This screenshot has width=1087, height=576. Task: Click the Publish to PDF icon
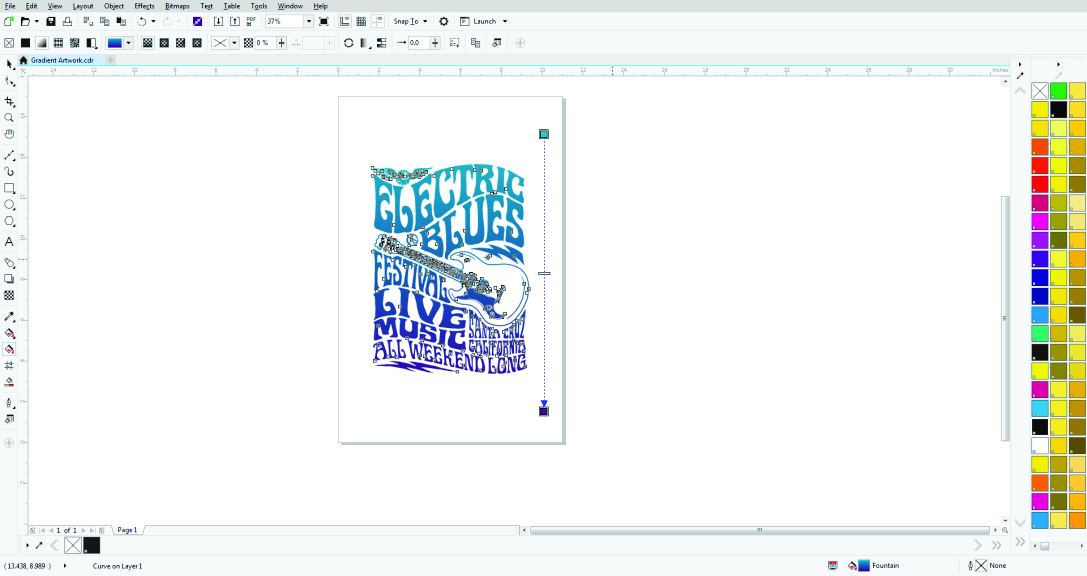click(251, 21)
